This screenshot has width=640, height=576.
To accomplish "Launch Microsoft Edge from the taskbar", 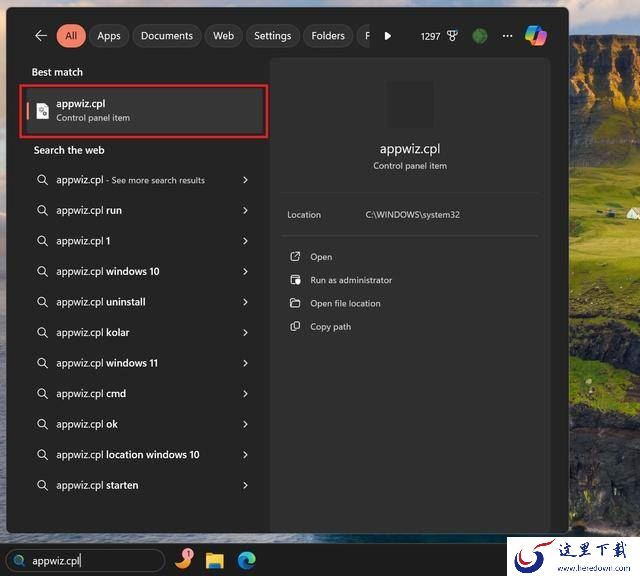I will point(244,560).
